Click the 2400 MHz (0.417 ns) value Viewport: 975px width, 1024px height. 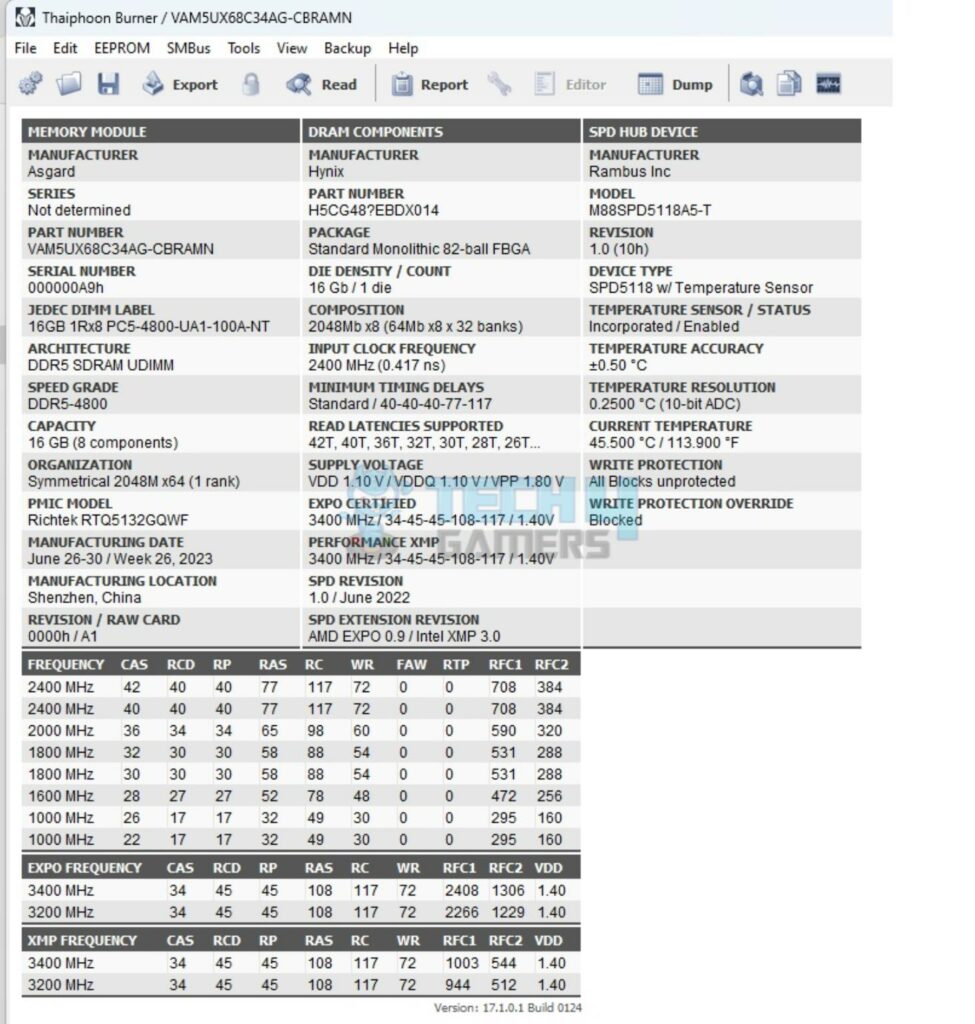click(377, 365)
